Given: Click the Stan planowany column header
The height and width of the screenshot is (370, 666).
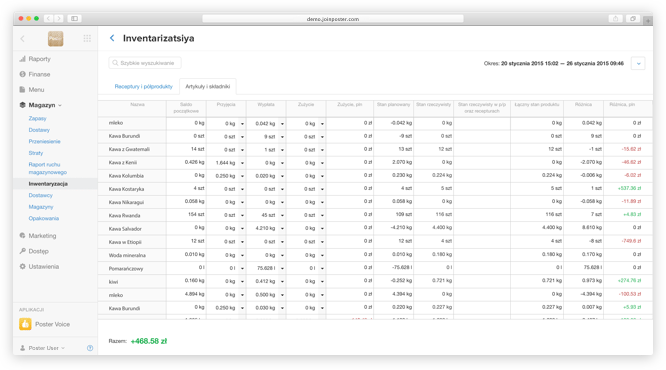Looking at the screenshot, I should coord(393,105).
